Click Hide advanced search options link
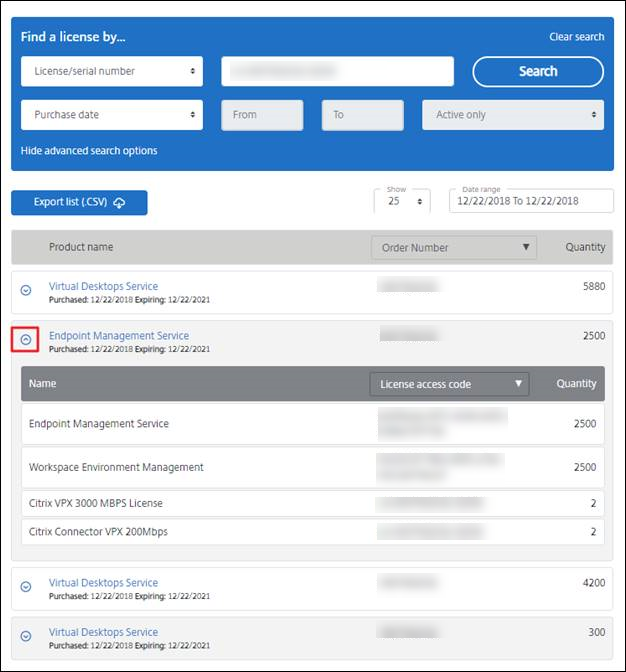The height and width of the screenshot is (672, 626). (89, 151)
